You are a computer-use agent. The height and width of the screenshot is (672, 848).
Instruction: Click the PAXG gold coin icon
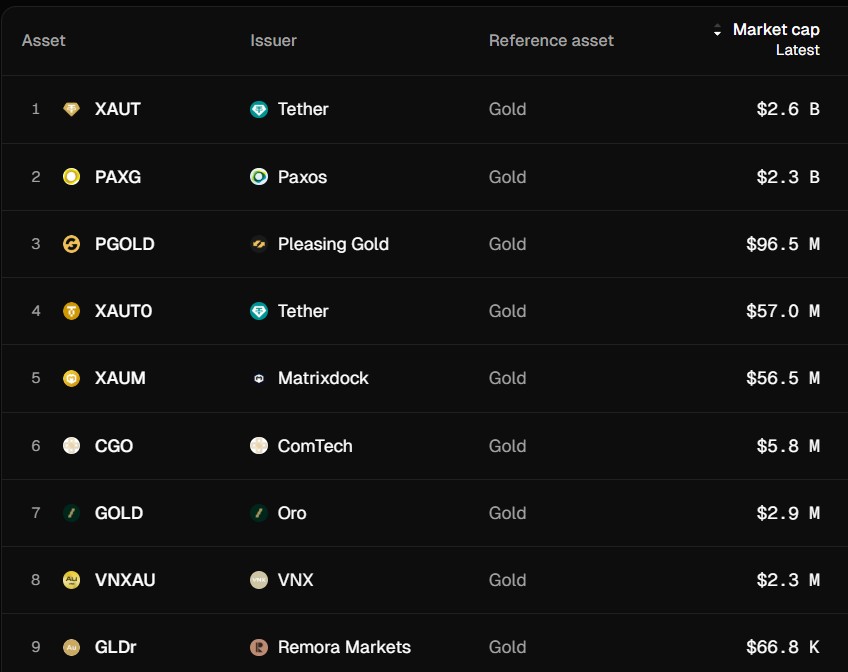click(x=71, y=177)
